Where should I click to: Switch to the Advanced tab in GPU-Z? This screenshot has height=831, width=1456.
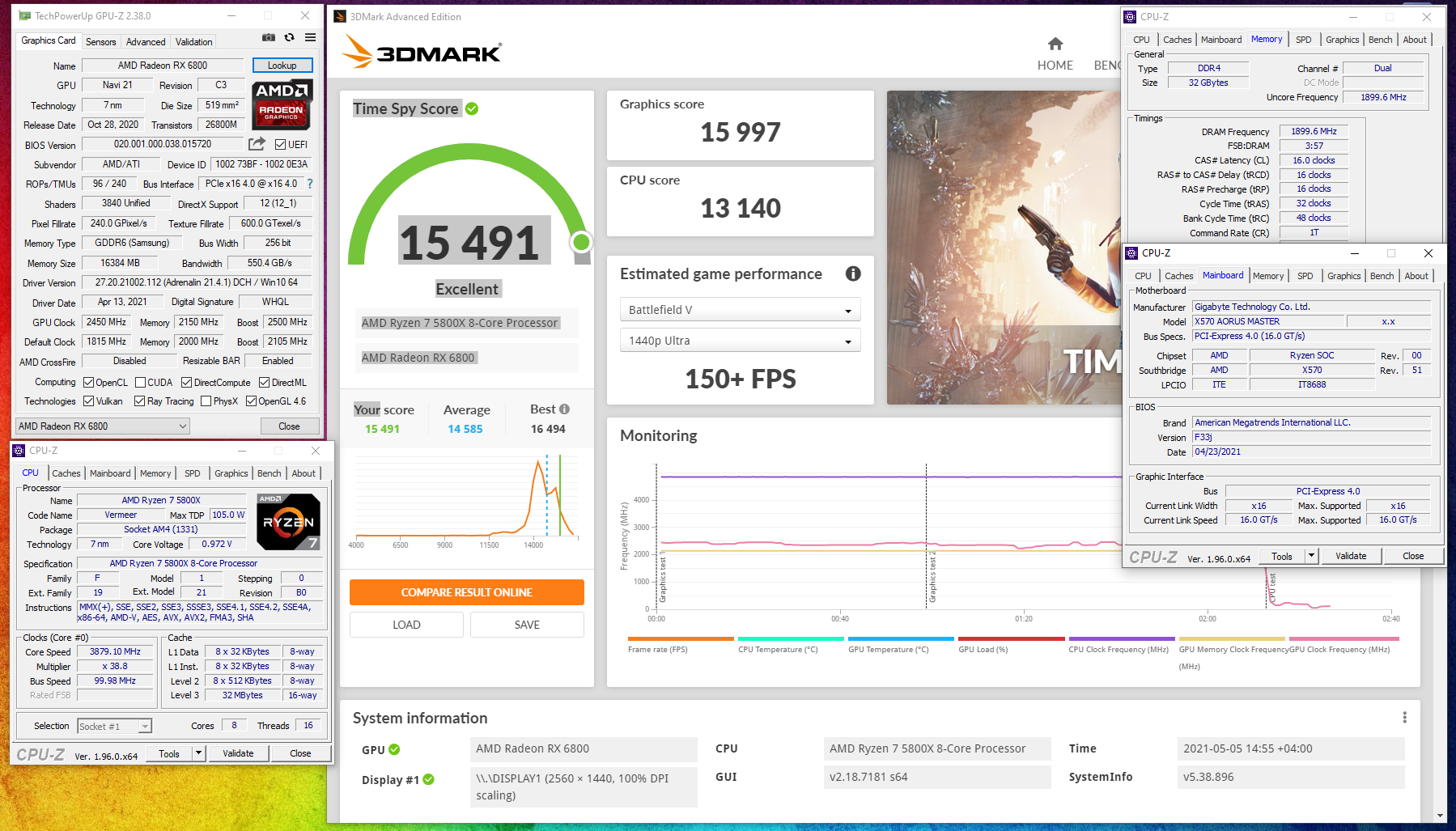coord(146,42)
